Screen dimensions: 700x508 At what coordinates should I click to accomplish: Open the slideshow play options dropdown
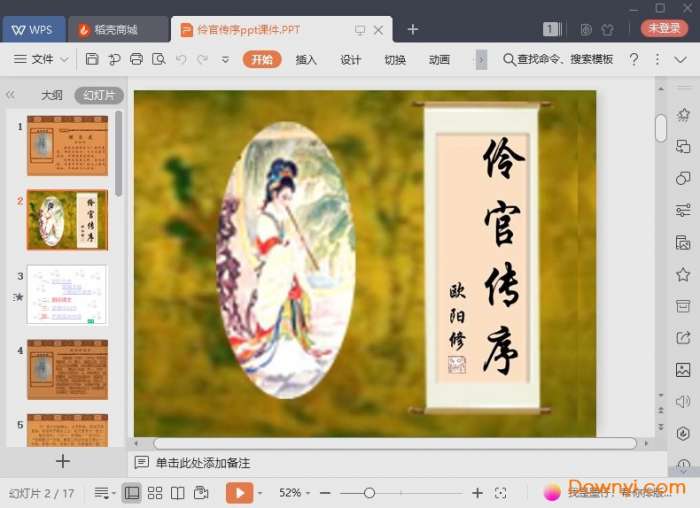[x=260, y=493]
